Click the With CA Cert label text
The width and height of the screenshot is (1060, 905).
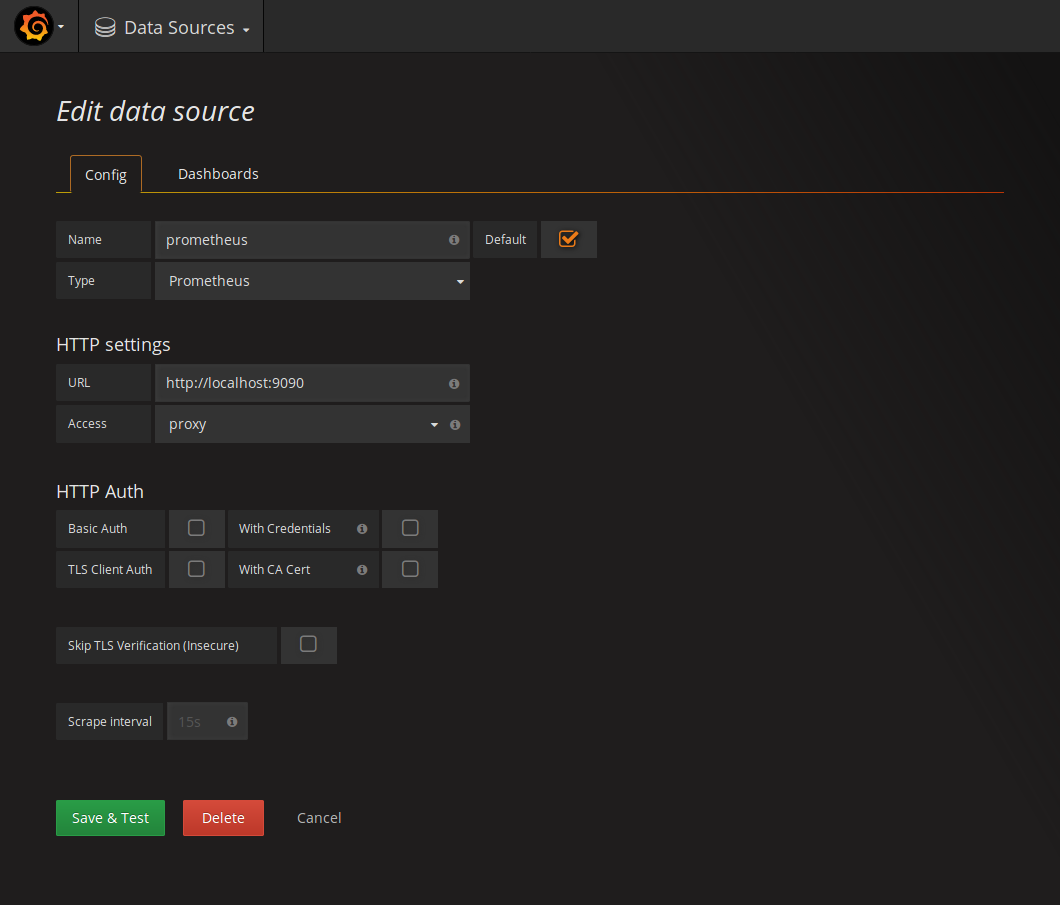tap(274, 570)
